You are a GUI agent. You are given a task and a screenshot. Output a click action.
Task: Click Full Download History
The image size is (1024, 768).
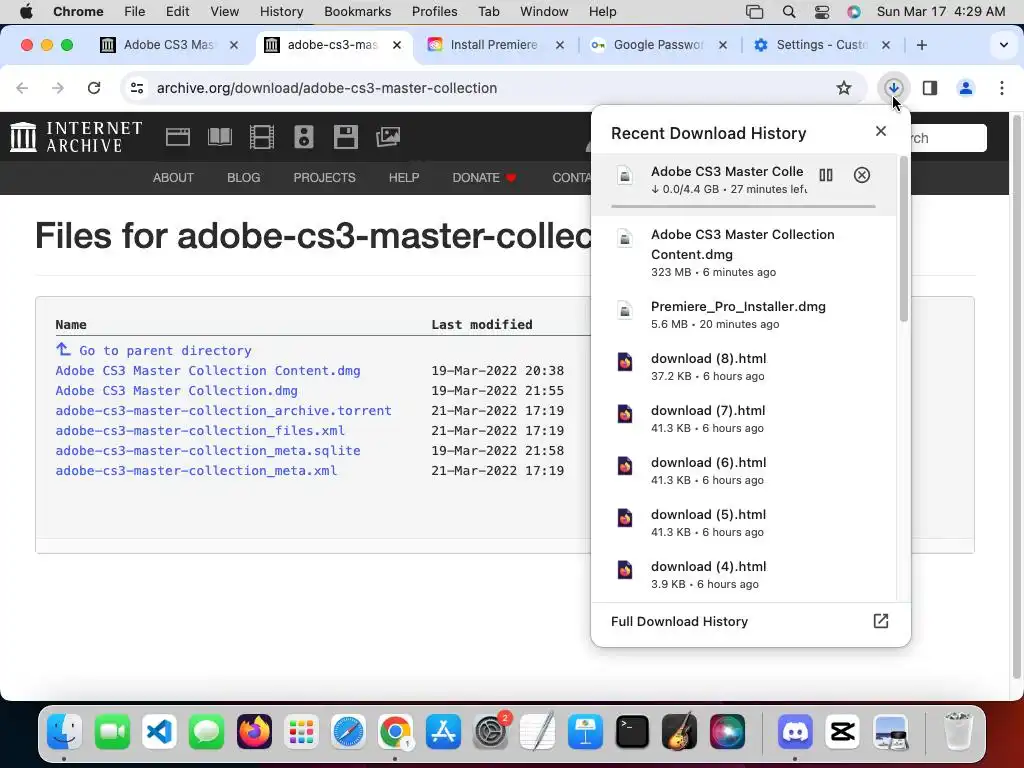coord(679,621)
